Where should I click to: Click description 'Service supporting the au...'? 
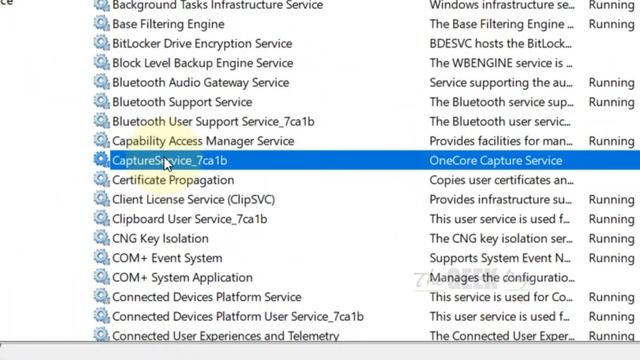(x=501, y=83)
